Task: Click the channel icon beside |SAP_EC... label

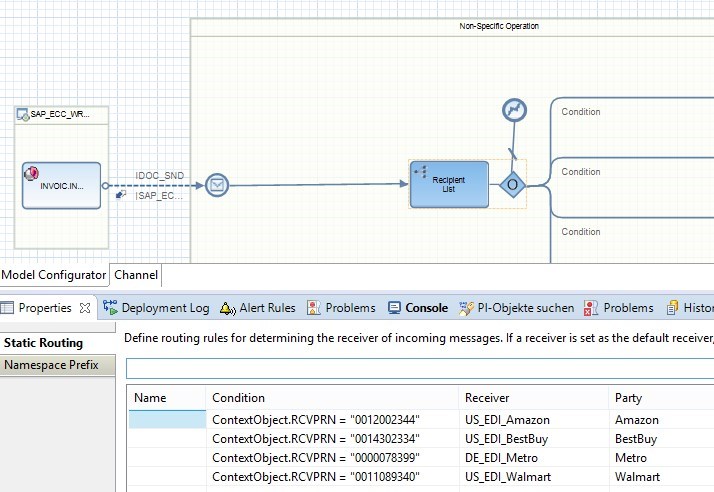Action: [x=121, y=195]
